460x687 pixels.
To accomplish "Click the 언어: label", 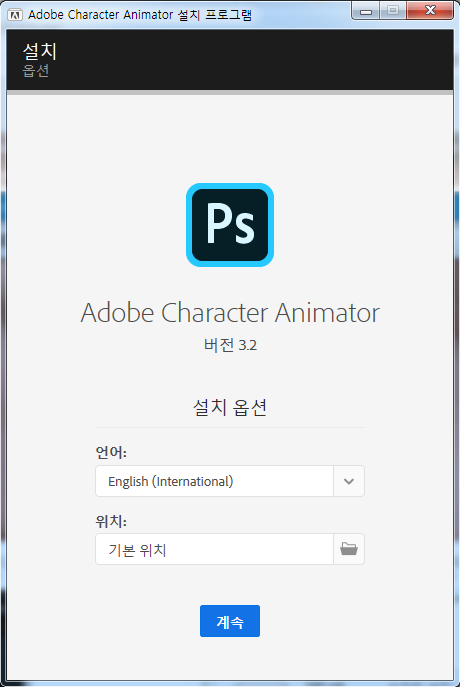I will click(x=111, y=452).
